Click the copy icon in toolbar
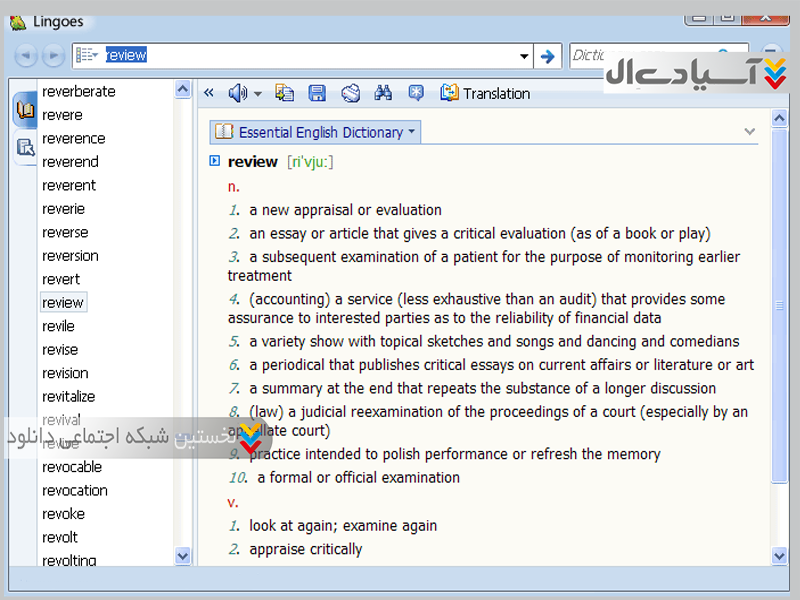The height and width of the screenshot is (600, 800). click(x=285, y=93)
